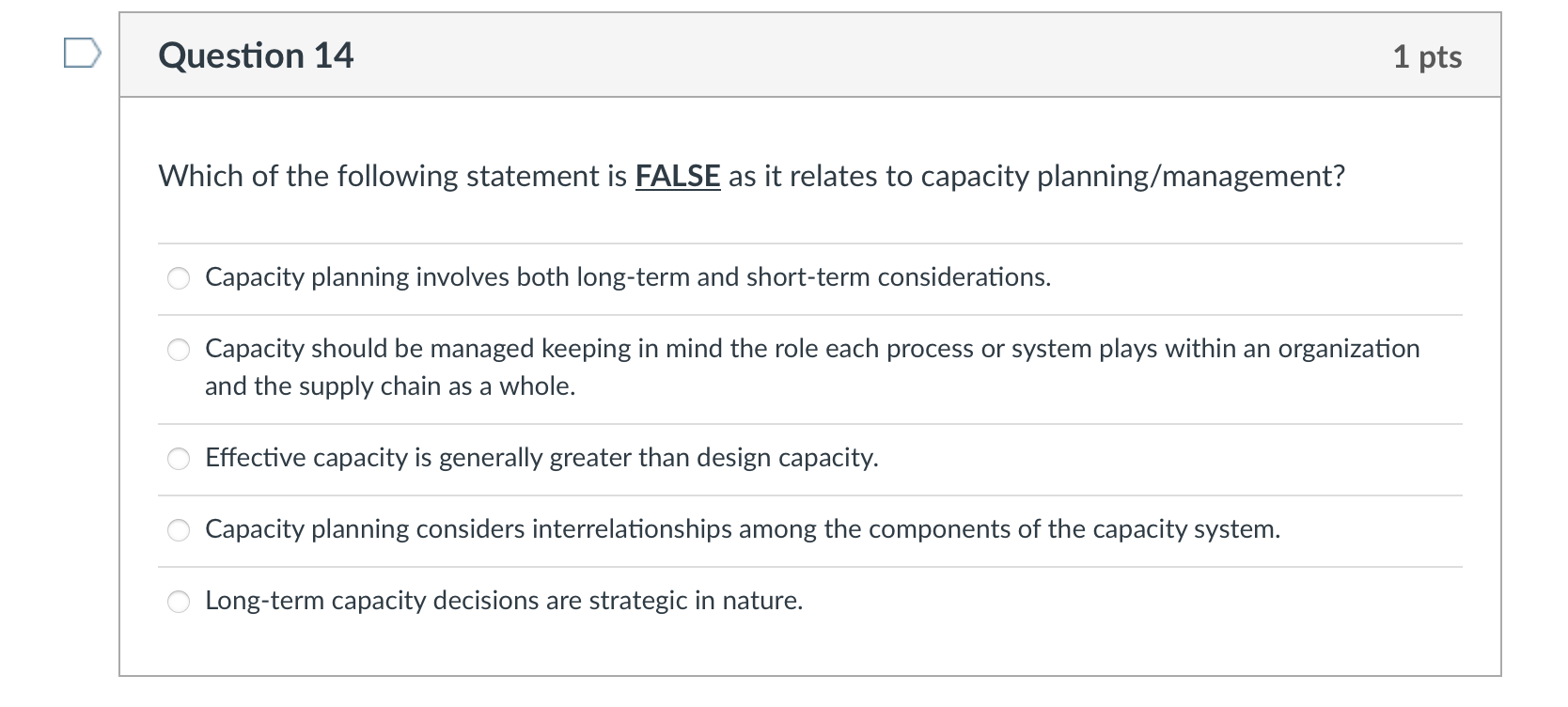Screen dimensions: 1568x707
Task: Click the 'Question 14' heading
Action: (256, 55)
